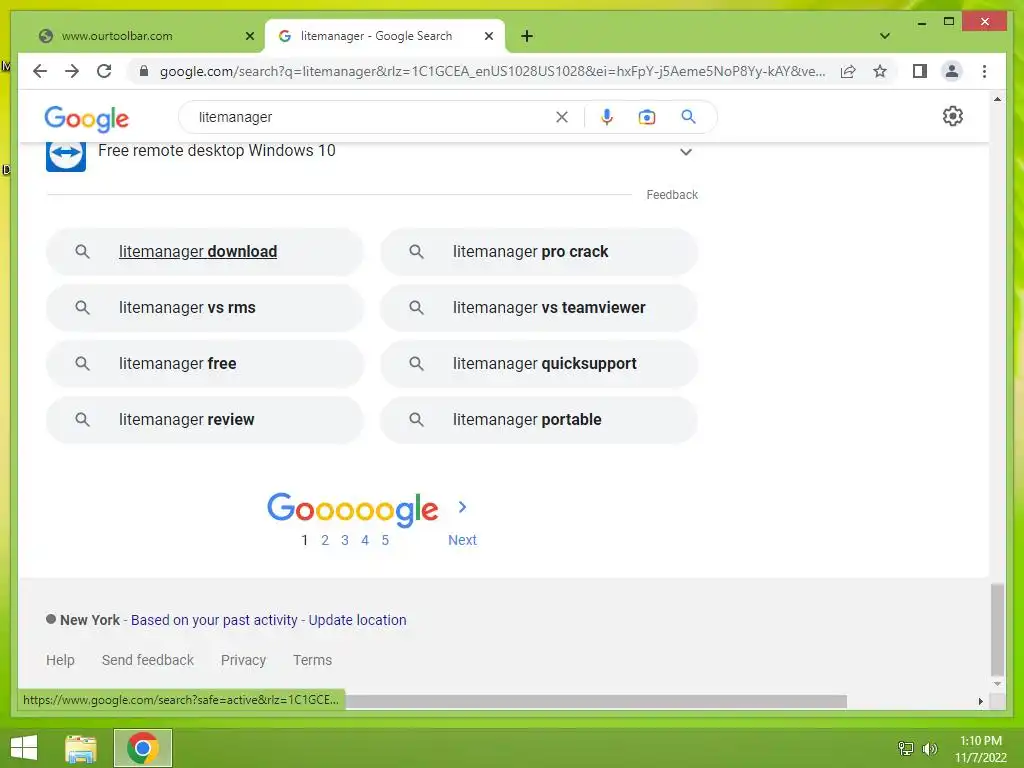Click the TeamViewer icon beside the question

[65, 155]
